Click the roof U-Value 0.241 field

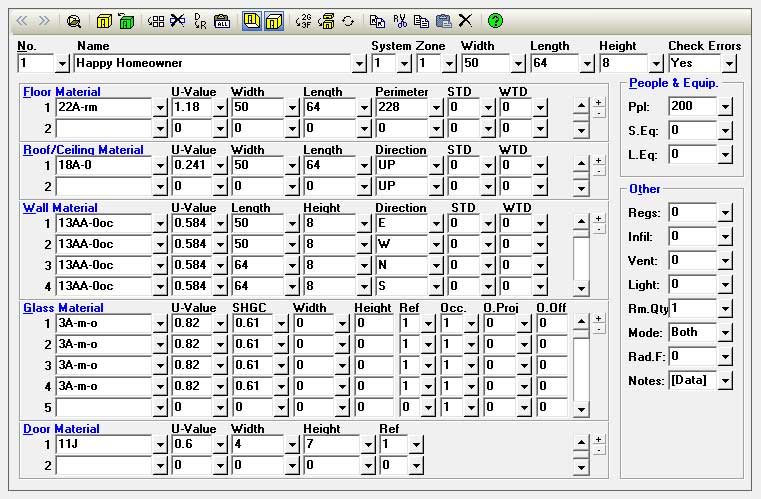click(x=193, y=165)
